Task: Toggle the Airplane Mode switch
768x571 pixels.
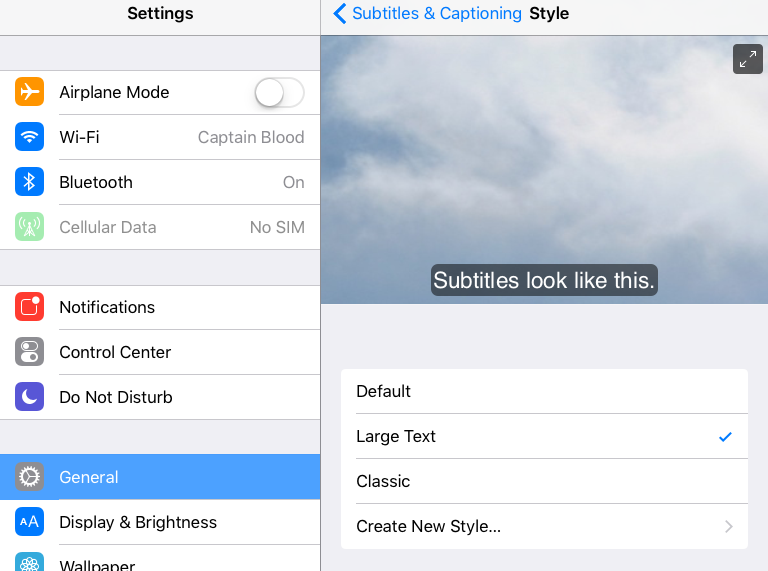Action: tap(279, 92)
